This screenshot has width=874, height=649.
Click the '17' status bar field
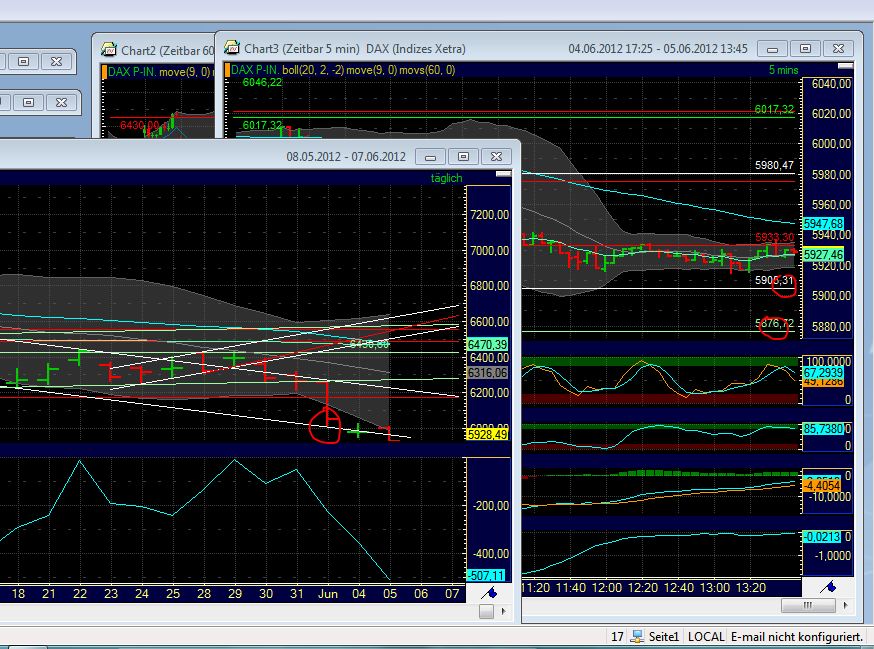(616, 636)
